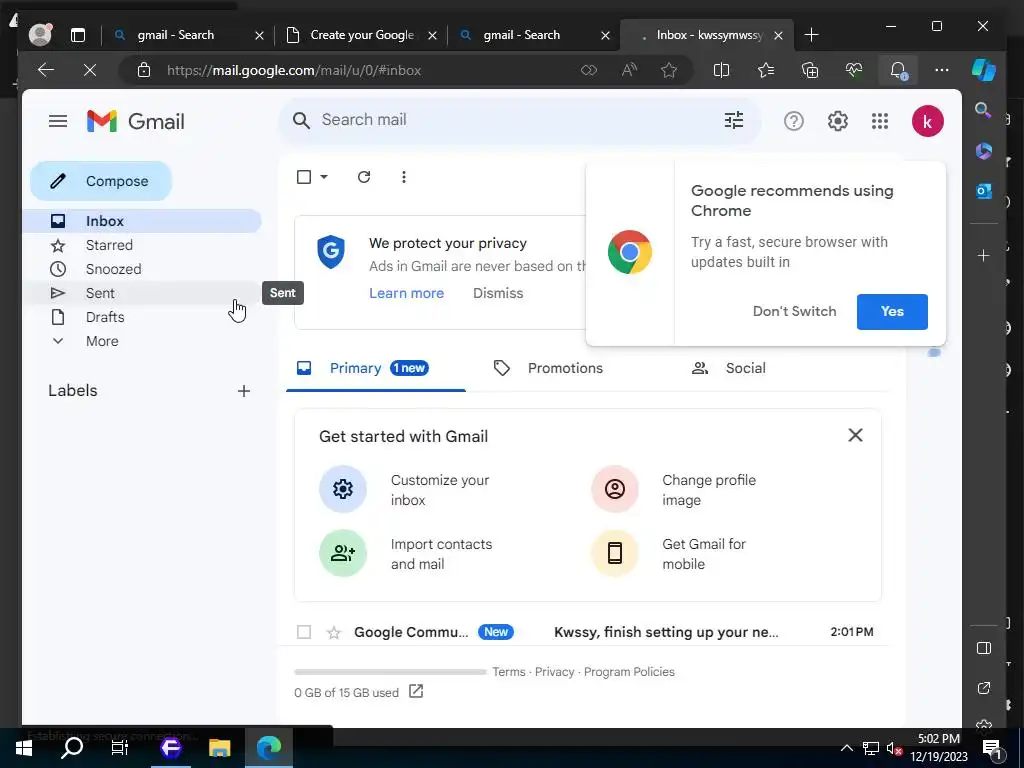The width and height of the screenshot is (1024, 768).
Task: Open the Gmail support help icon
Action: pos(793,121)
